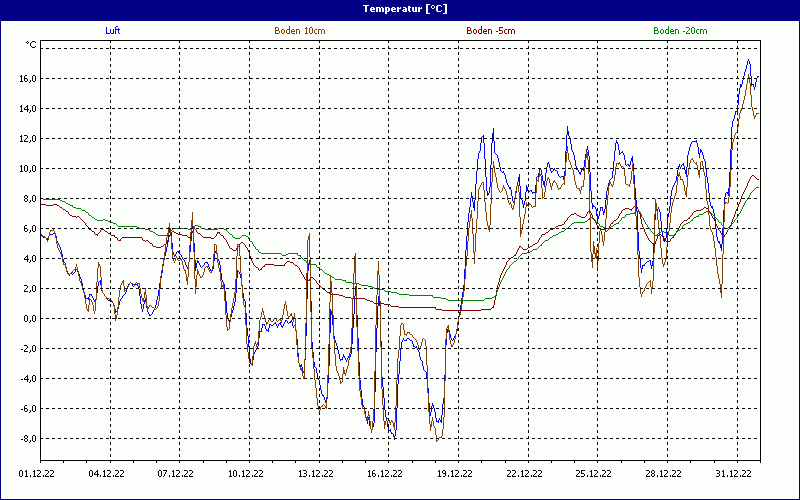Click the 01.12.22 date label
800x500 pixels.
tap(36, 475)
